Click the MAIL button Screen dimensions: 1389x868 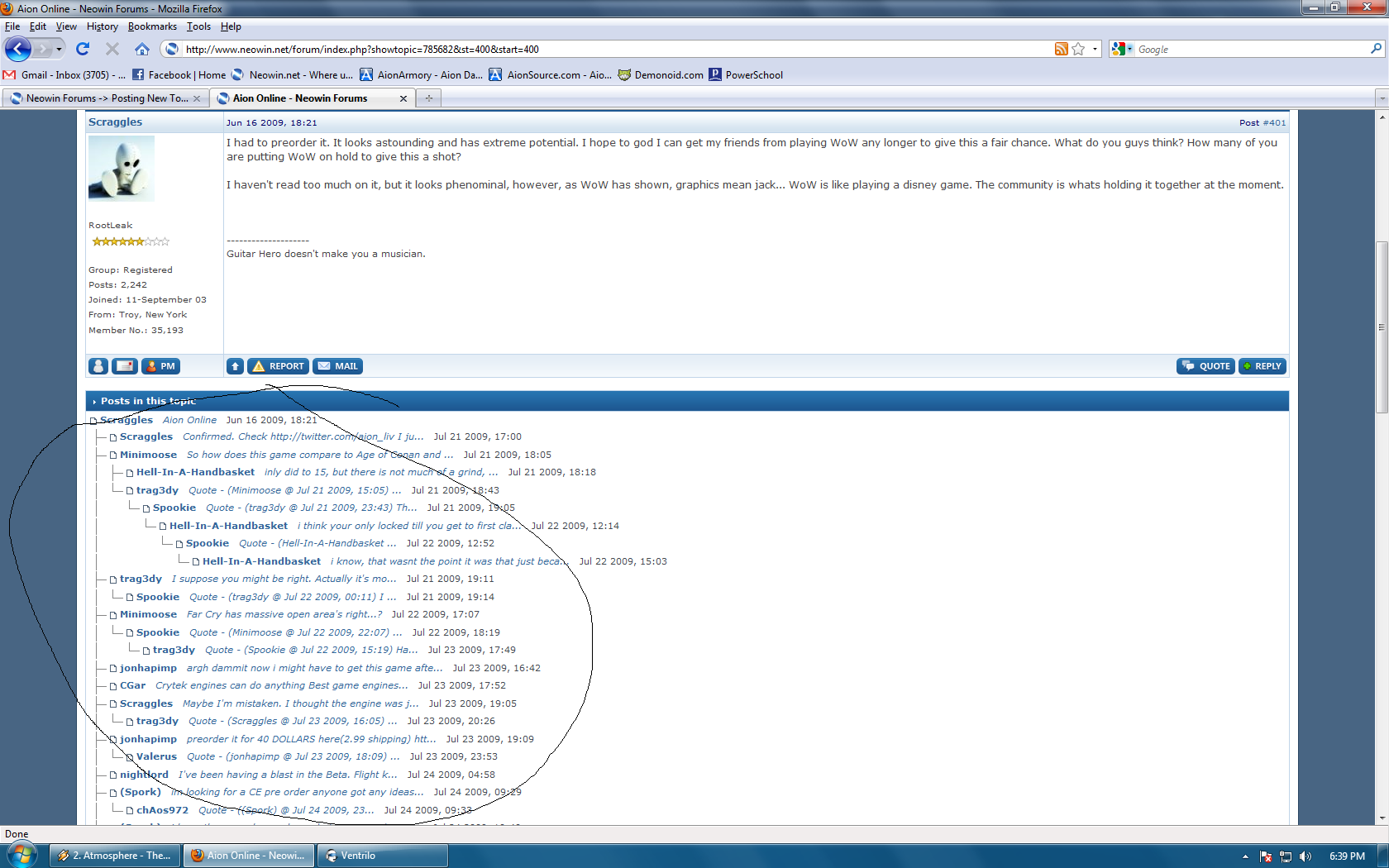[x=338, y=366]
